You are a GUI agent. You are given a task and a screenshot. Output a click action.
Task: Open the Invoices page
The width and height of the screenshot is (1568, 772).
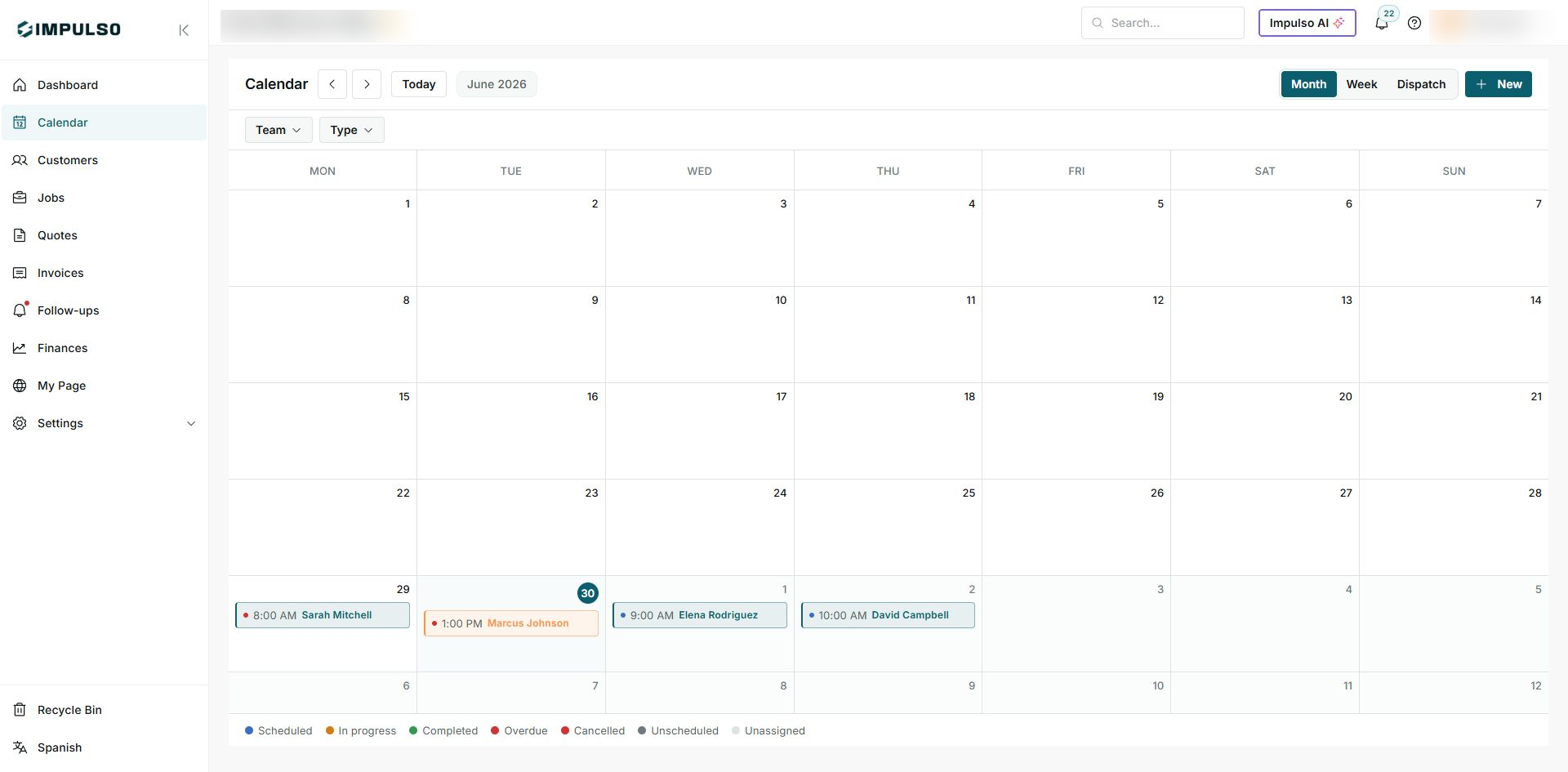coord(104,273)
